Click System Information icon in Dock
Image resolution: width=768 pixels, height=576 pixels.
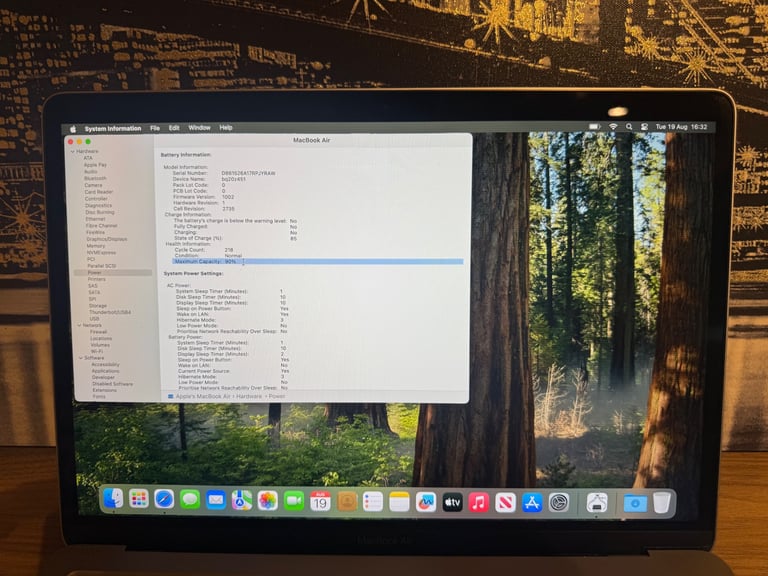coord(597,504)
